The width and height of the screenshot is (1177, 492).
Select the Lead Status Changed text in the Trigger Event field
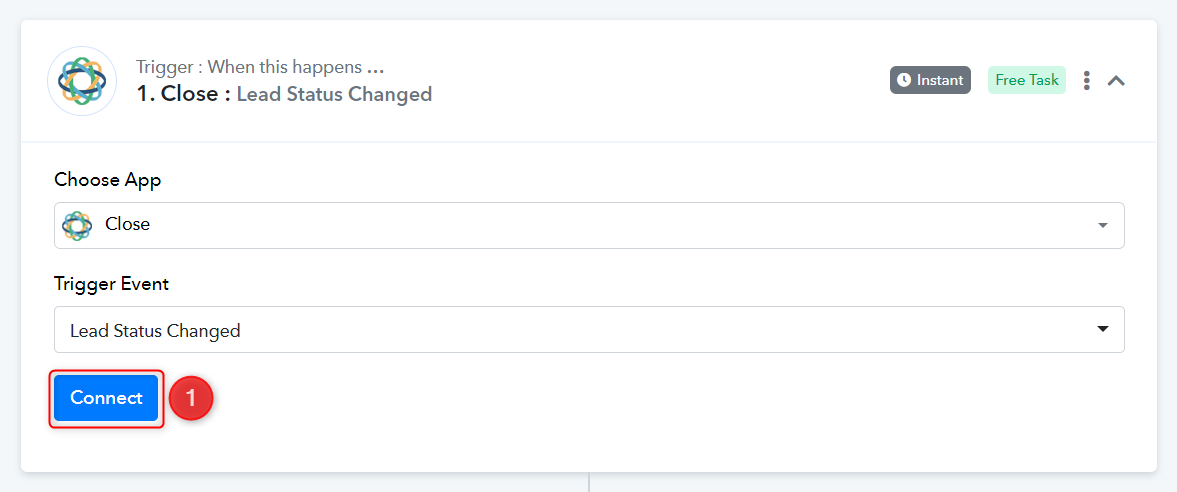click(x=155, y=331)
